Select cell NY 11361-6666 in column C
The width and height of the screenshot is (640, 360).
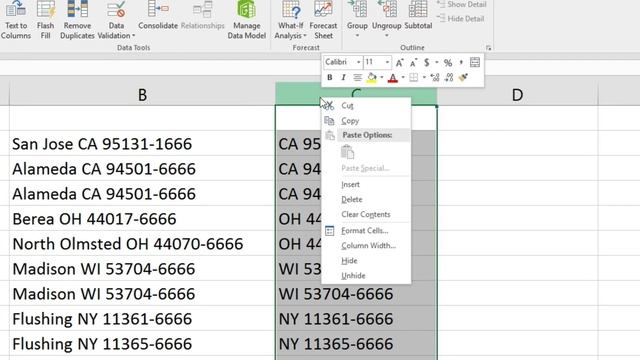(356, 319)
